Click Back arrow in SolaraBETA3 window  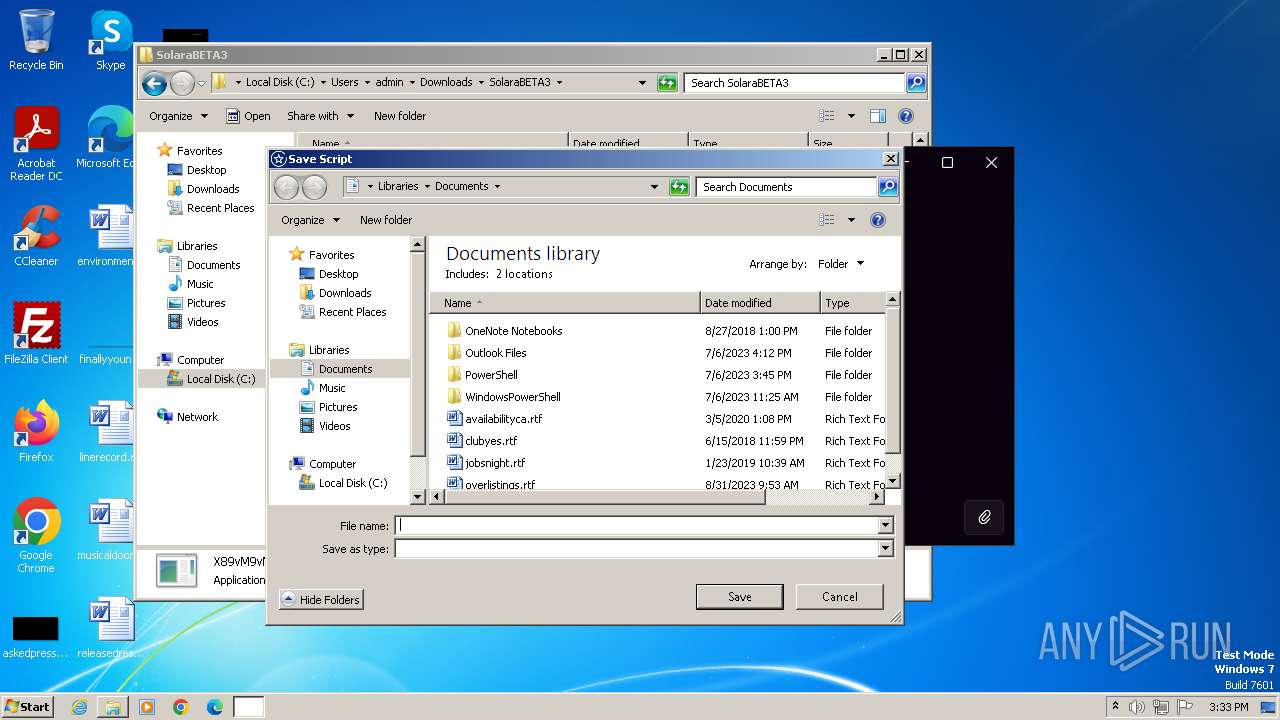tap(154, 83)
